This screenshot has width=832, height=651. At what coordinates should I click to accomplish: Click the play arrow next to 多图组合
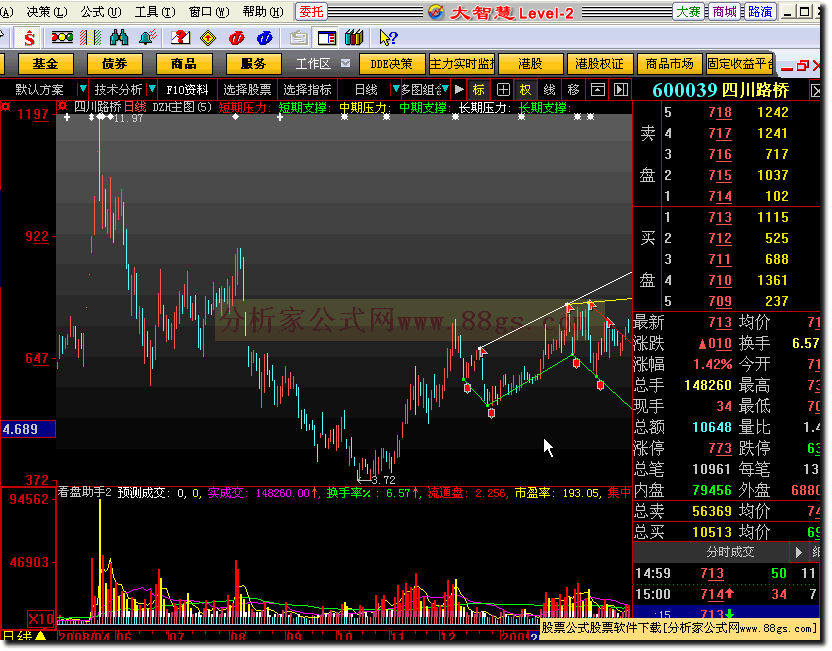tap(460, 90)
